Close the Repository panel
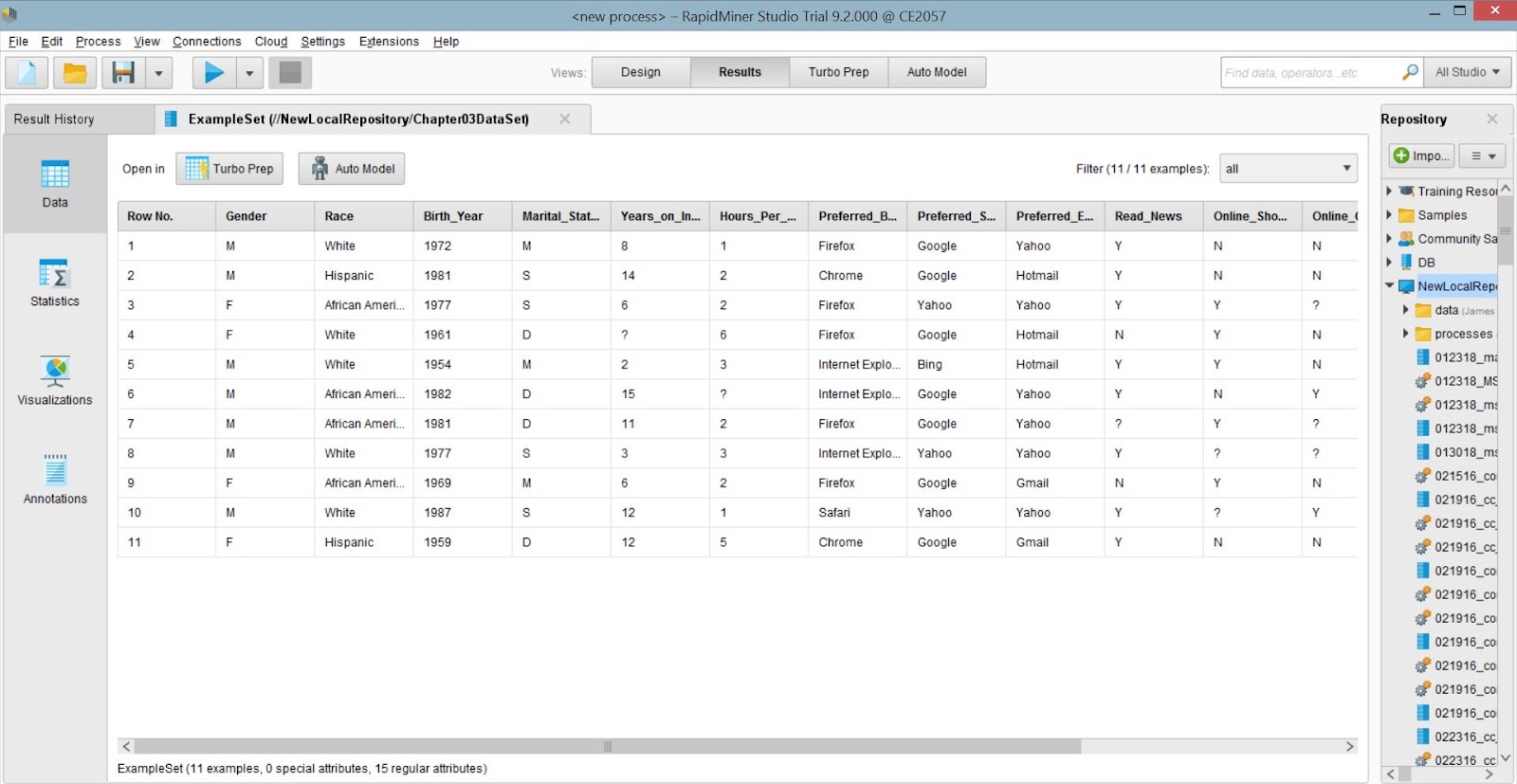This screenshot has width=1517, height=784. click(1492, 119)
